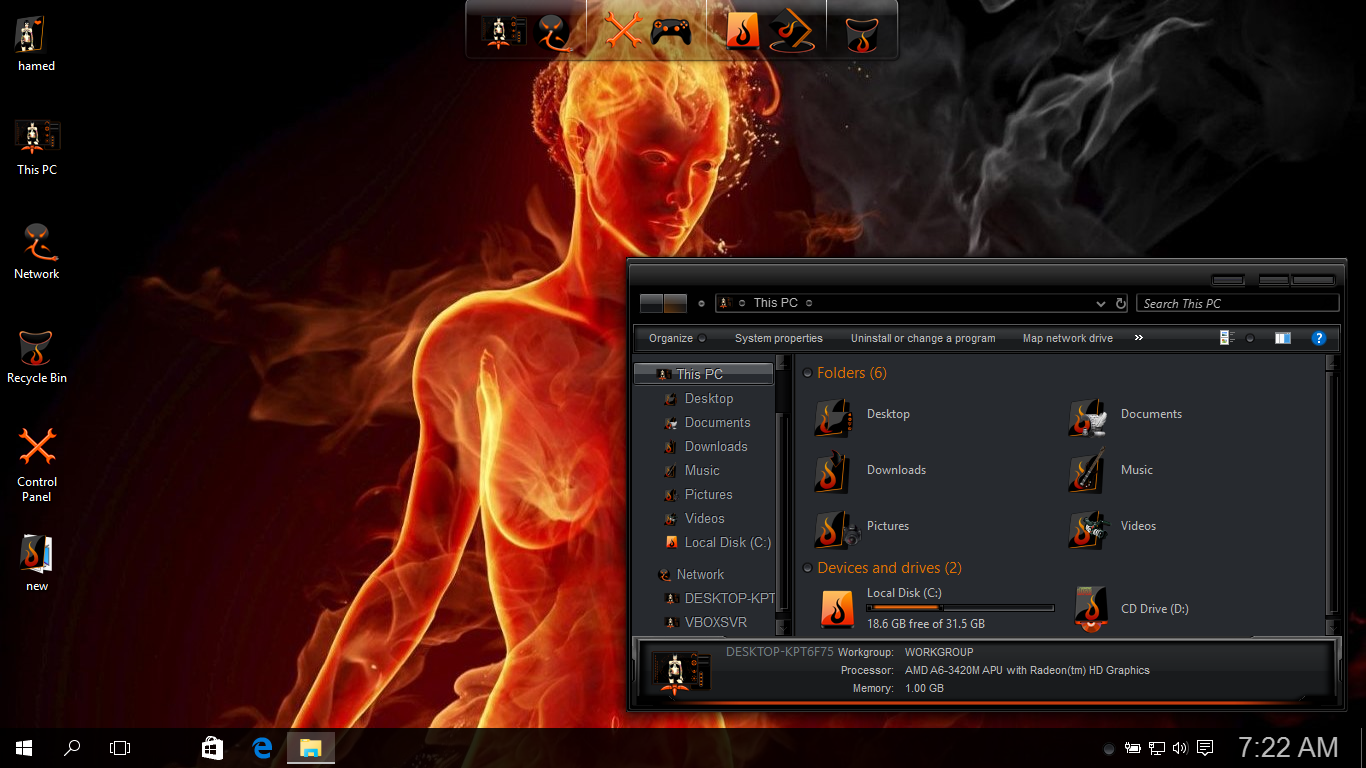Viewport: 1366px width, 768px height.
Task: Click Uninstall or change a program
Action: pyautogui.click(x=922, y=338)
